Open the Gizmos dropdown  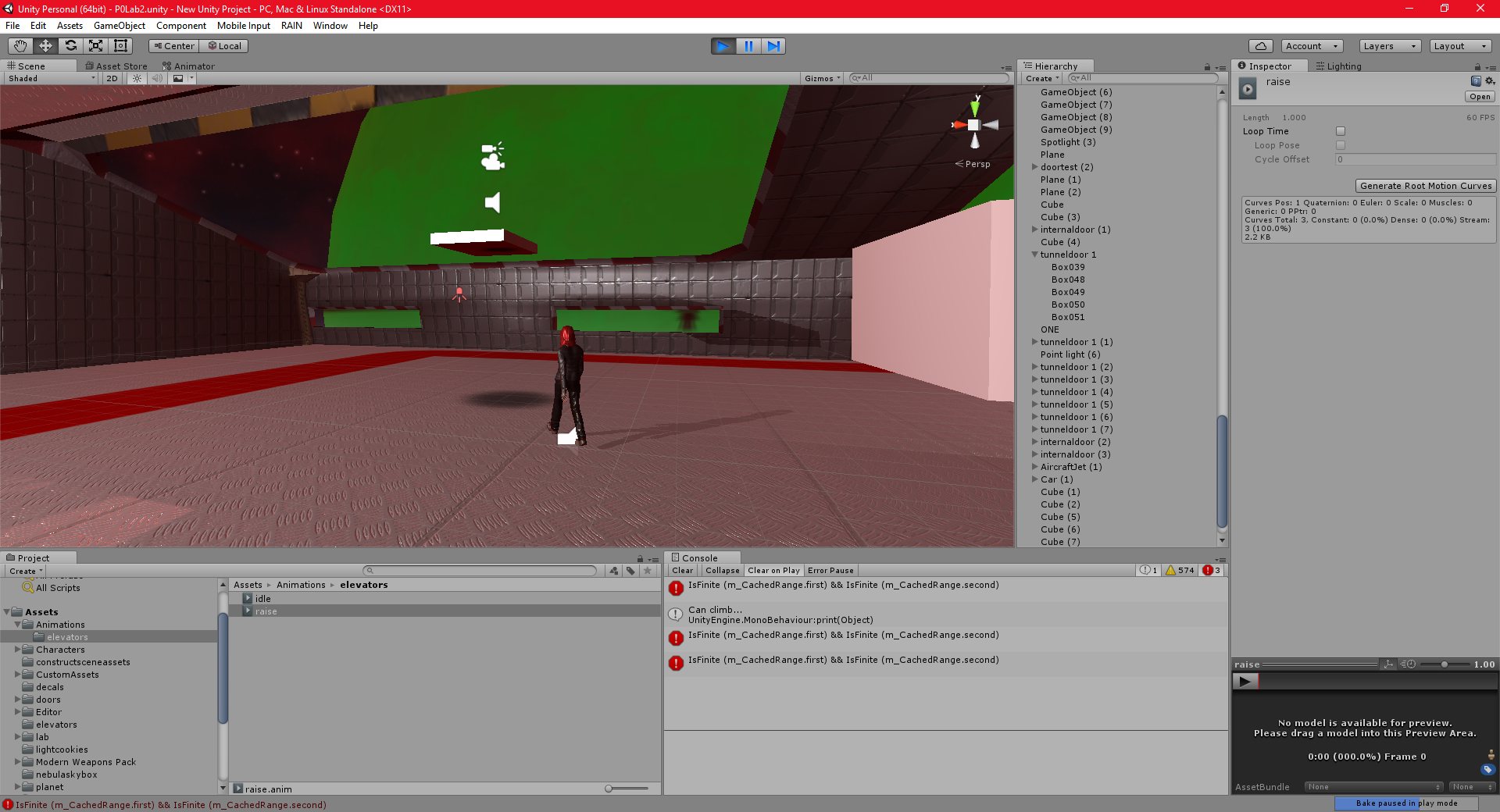[822, 78]
